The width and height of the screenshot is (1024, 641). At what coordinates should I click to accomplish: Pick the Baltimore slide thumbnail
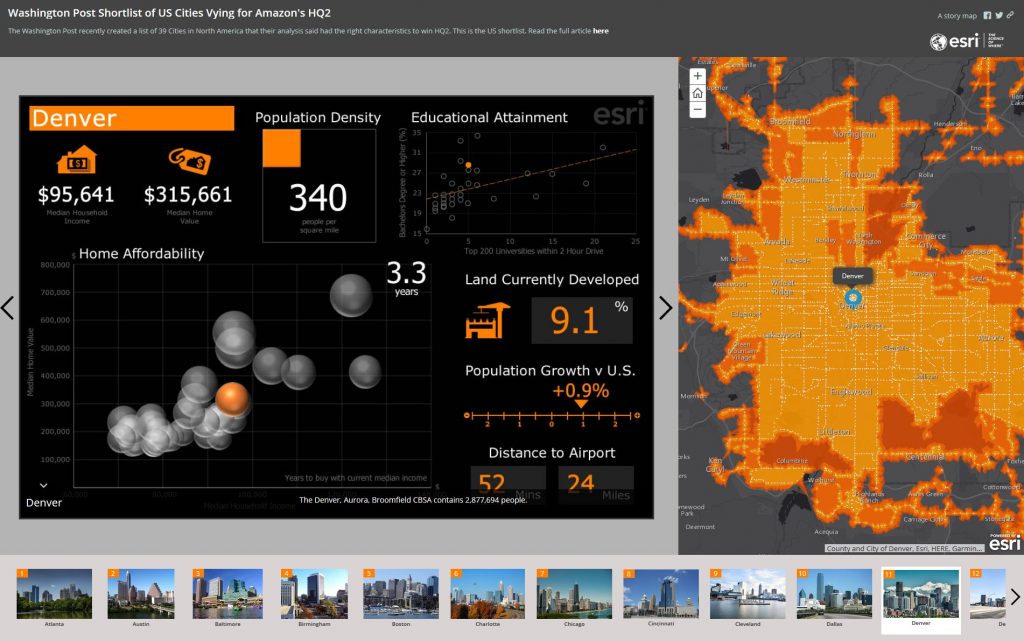click(227, 594)
